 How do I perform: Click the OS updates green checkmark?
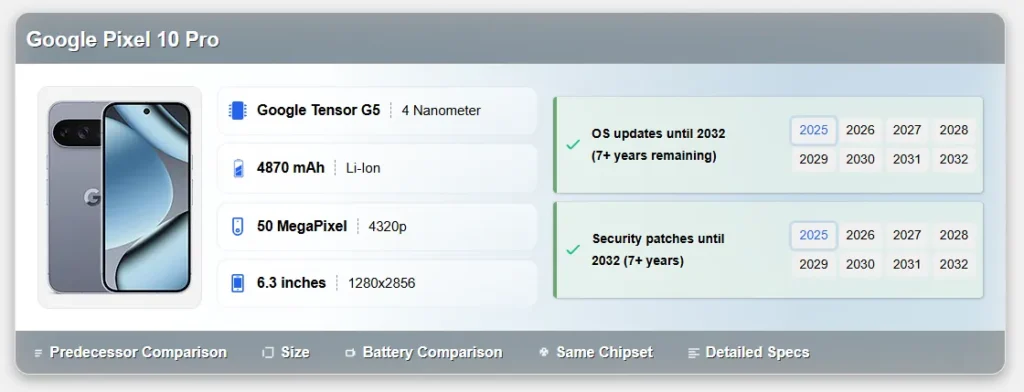pos(573,144)
